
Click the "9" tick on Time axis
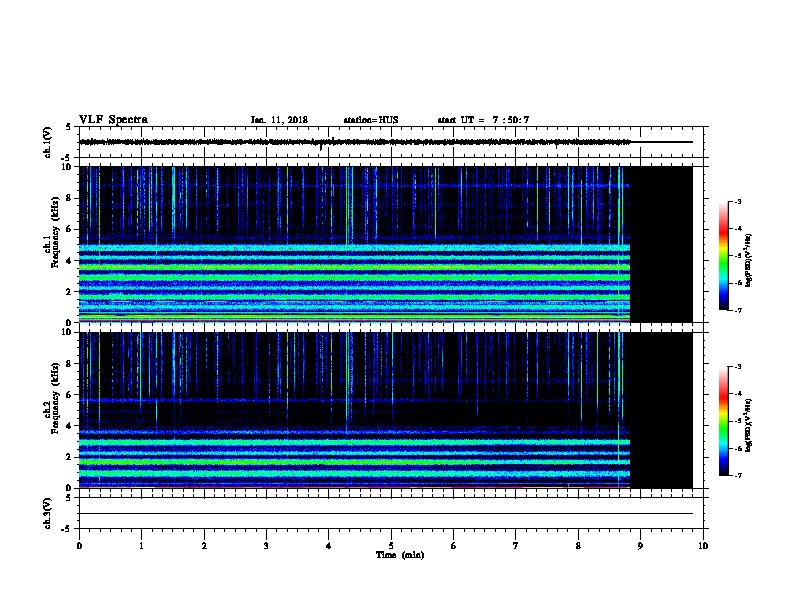coord(640,545)
